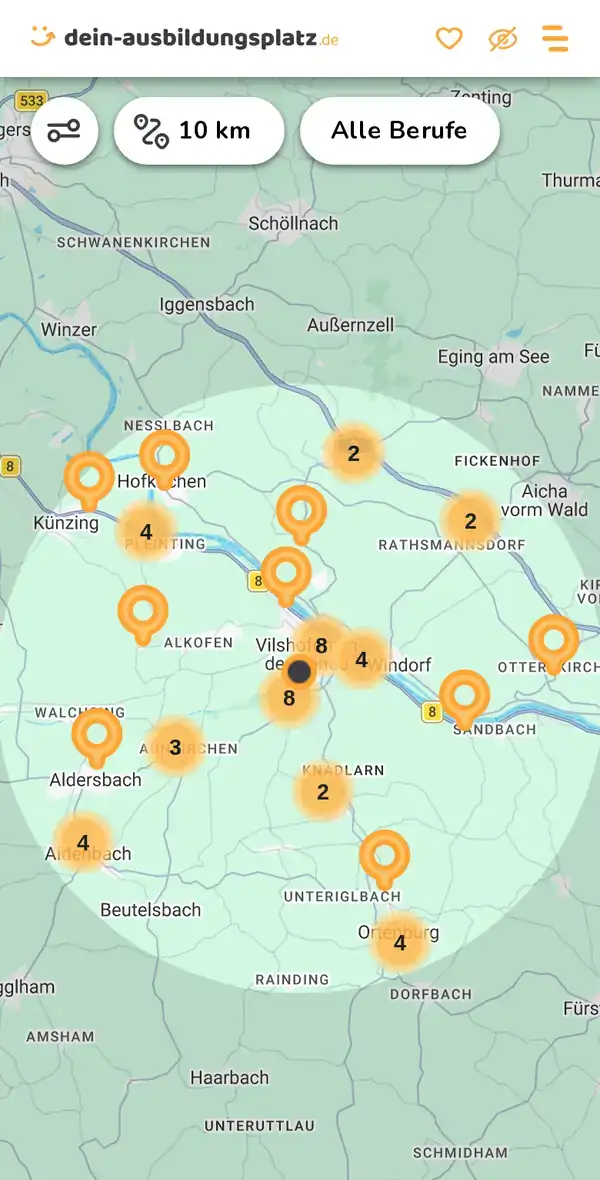600x1180 pixels.
Task: Open the cluster of 2 south of Außernzell
Action: (x=353, y=453)
